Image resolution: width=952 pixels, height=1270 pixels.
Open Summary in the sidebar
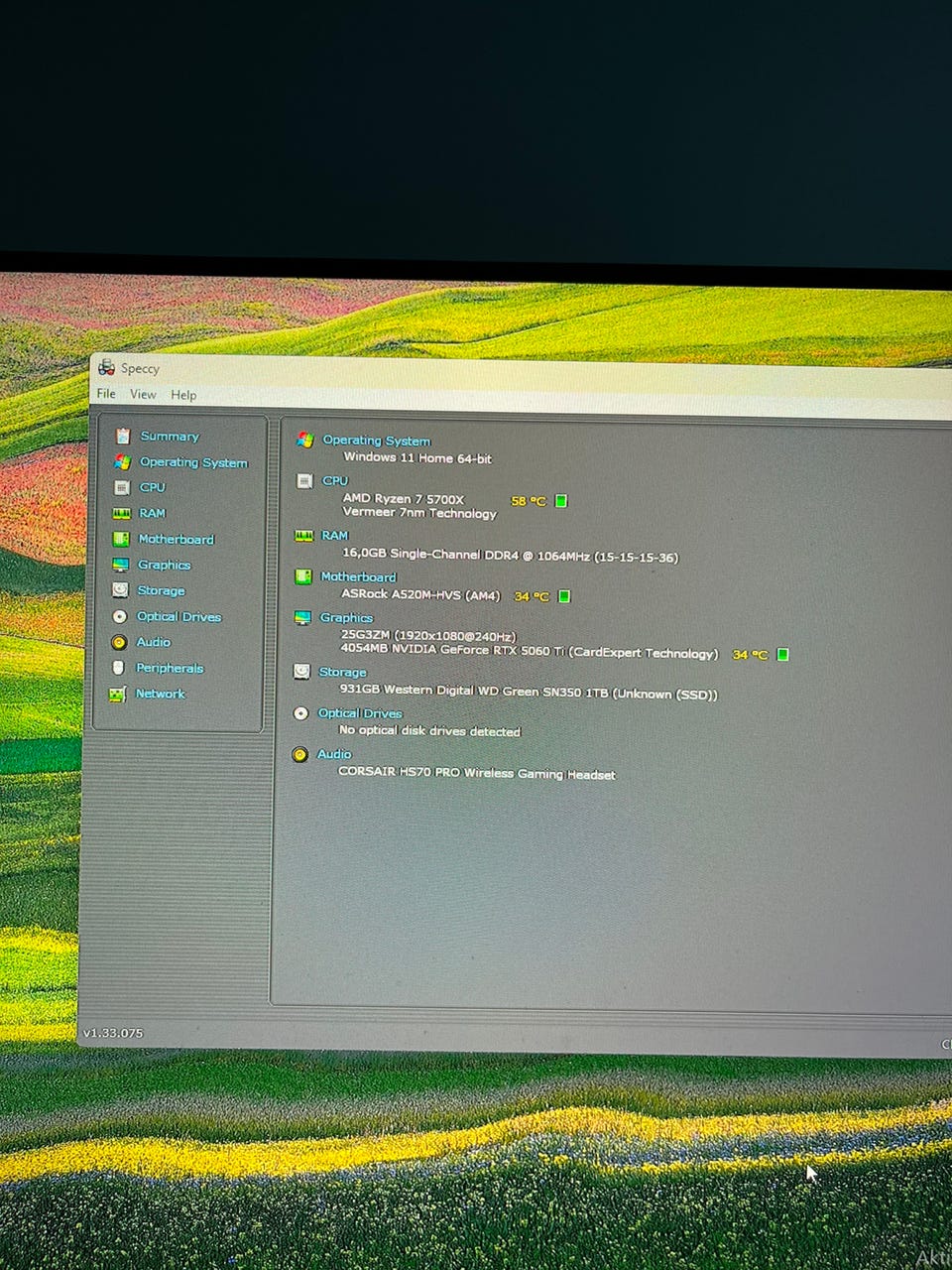(x=170, y=437)
